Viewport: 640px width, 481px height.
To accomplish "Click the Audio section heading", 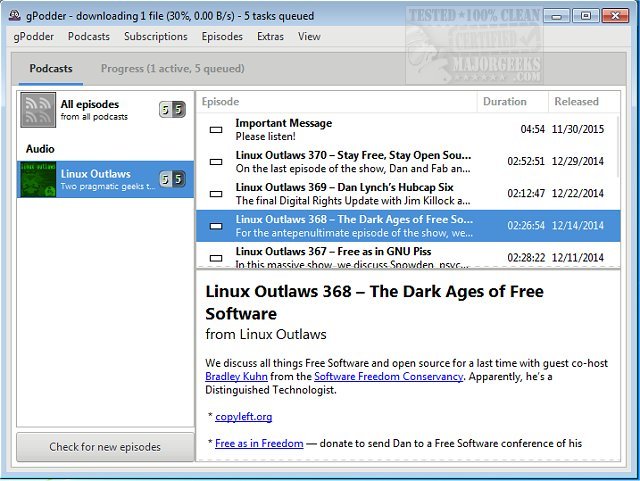I will pos(40,149).
